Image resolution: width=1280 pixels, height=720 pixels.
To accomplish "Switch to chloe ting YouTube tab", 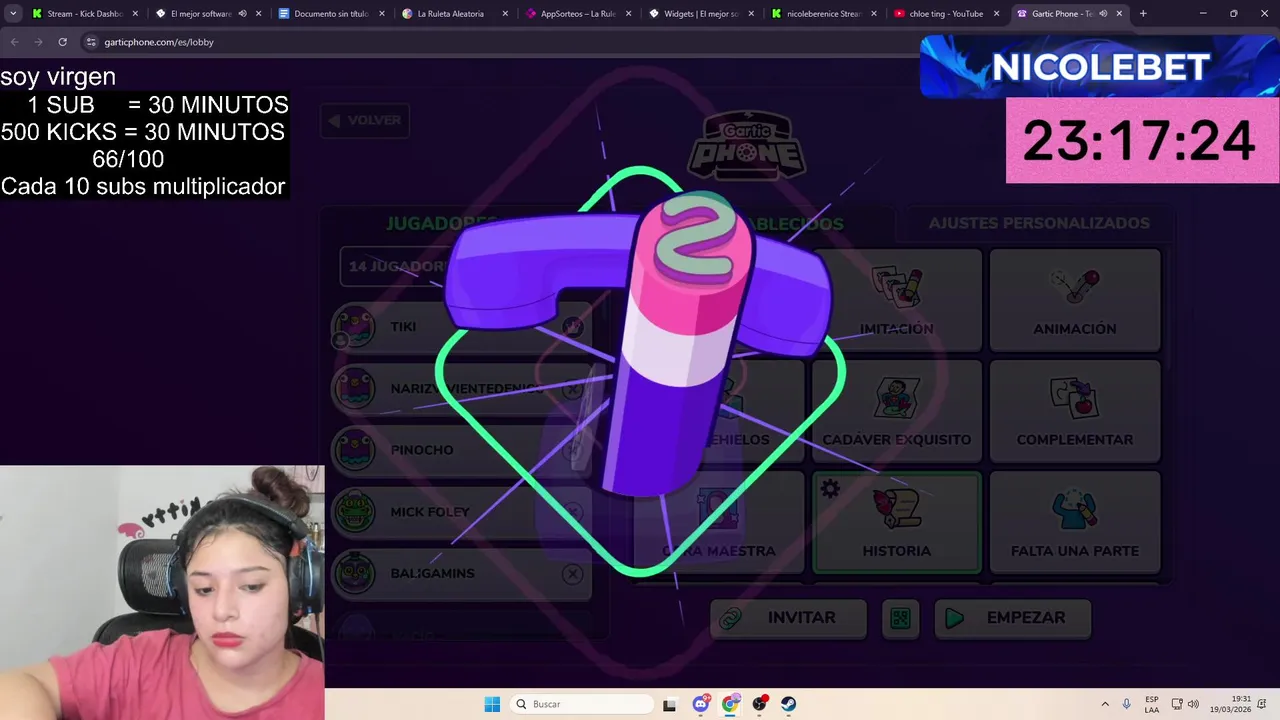I will [x=946, y=14].
